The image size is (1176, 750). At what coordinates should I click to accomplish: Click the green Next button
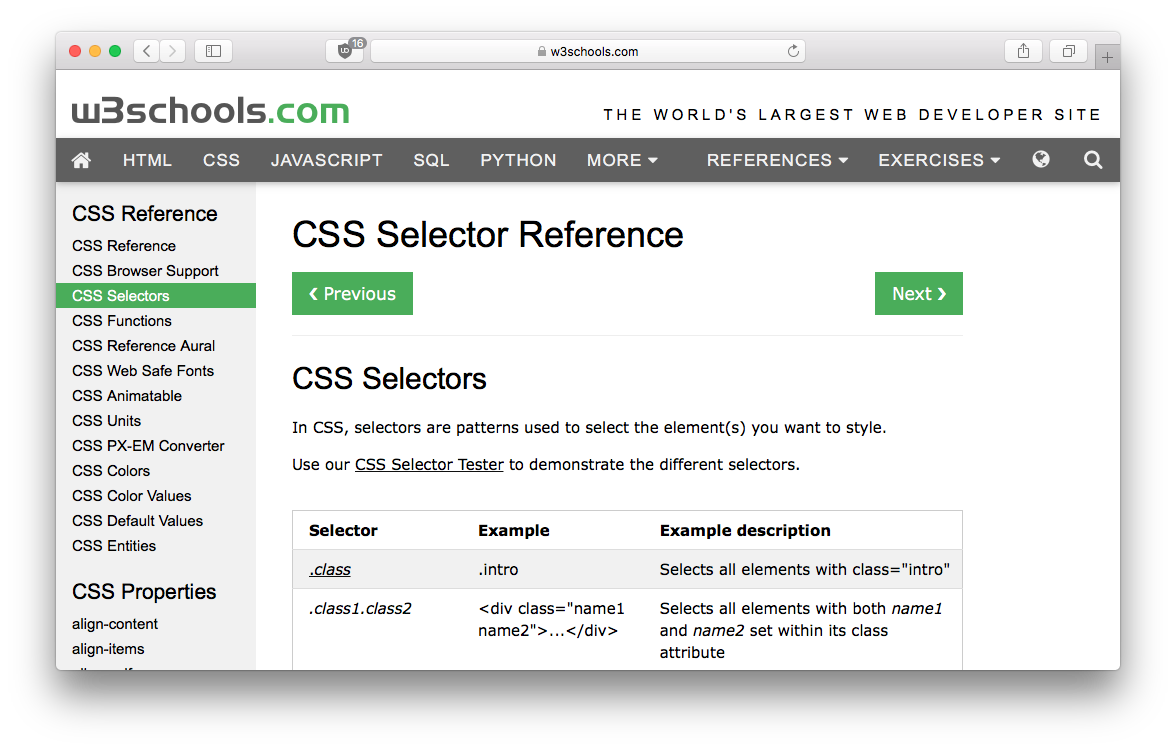919,293
